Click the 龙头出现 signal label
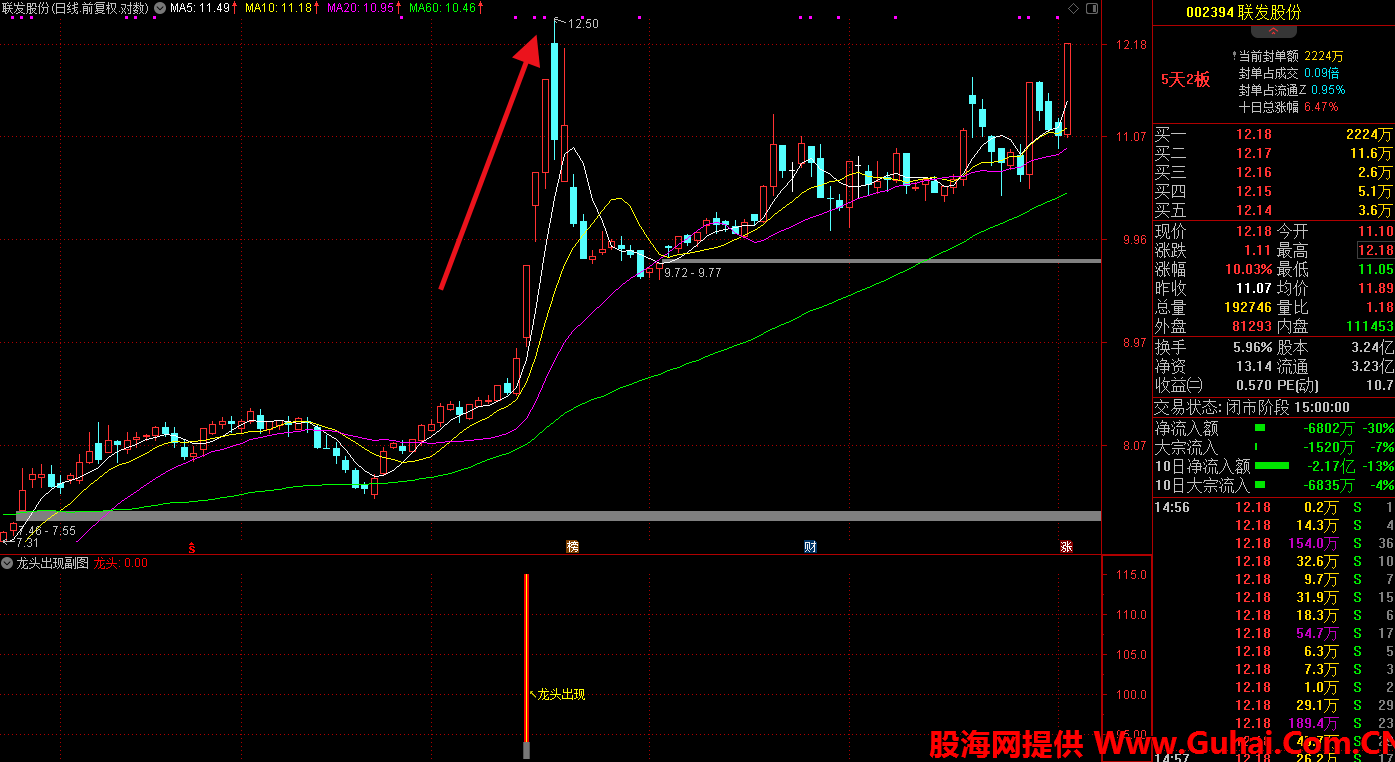 (x=560, y=694)
